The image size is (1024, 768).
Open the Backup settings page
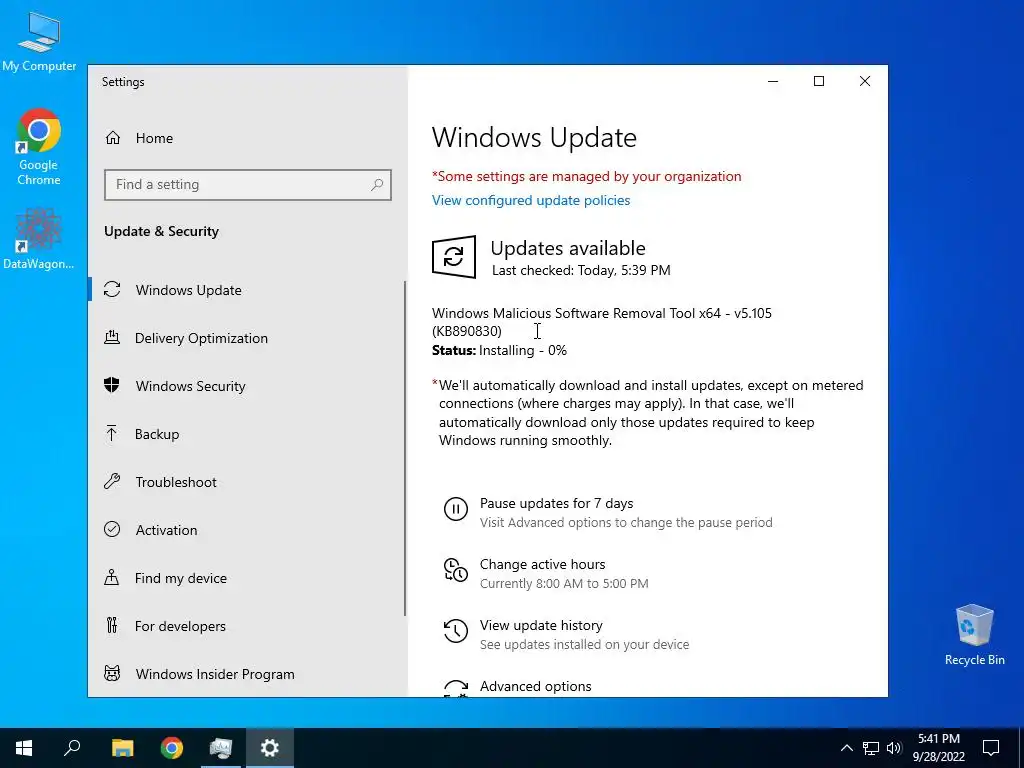pyautogui.click(x=157, y=434)
